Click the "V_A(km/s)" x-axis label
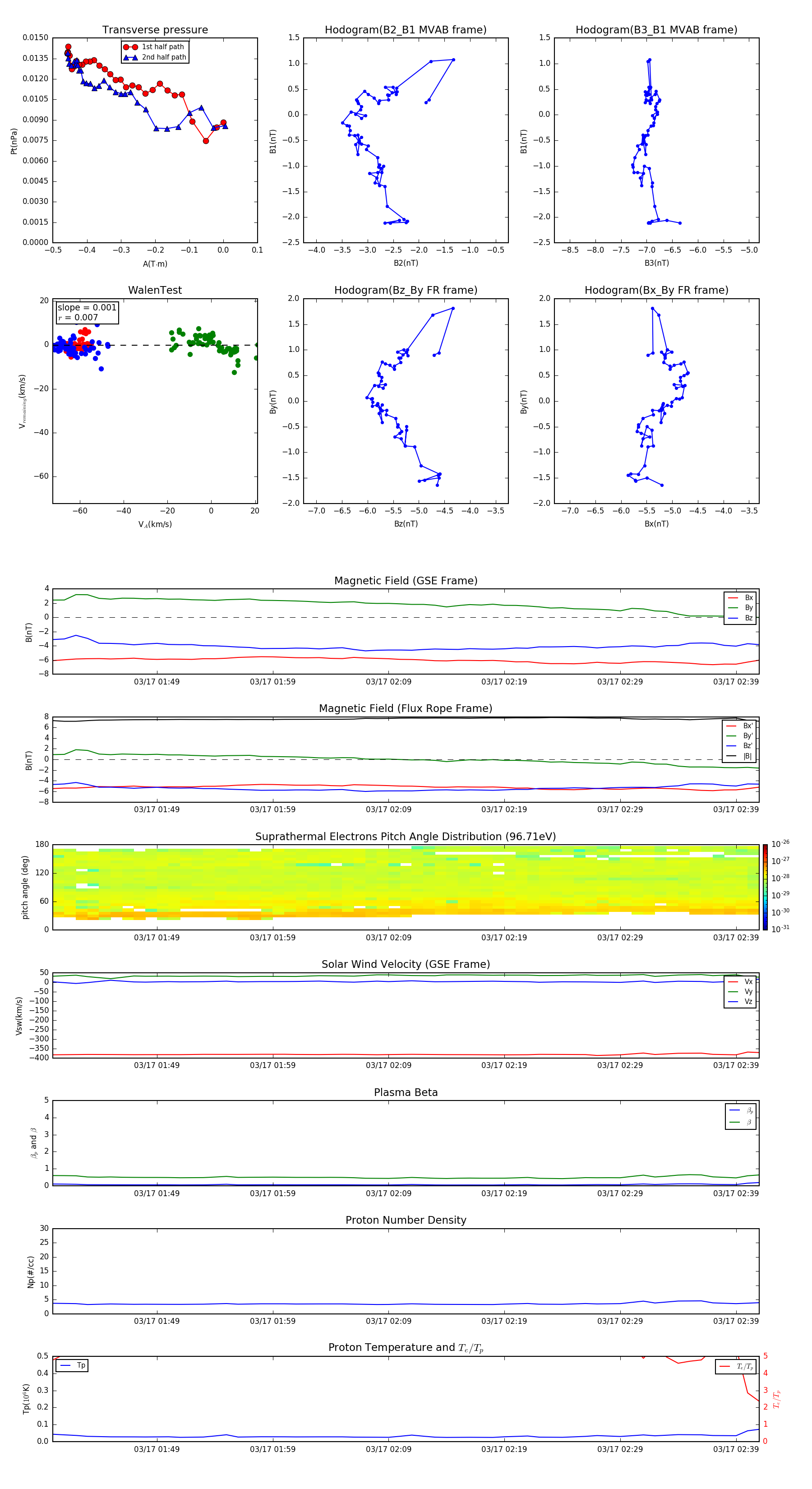812x1489 pixels. click(155, 524)
